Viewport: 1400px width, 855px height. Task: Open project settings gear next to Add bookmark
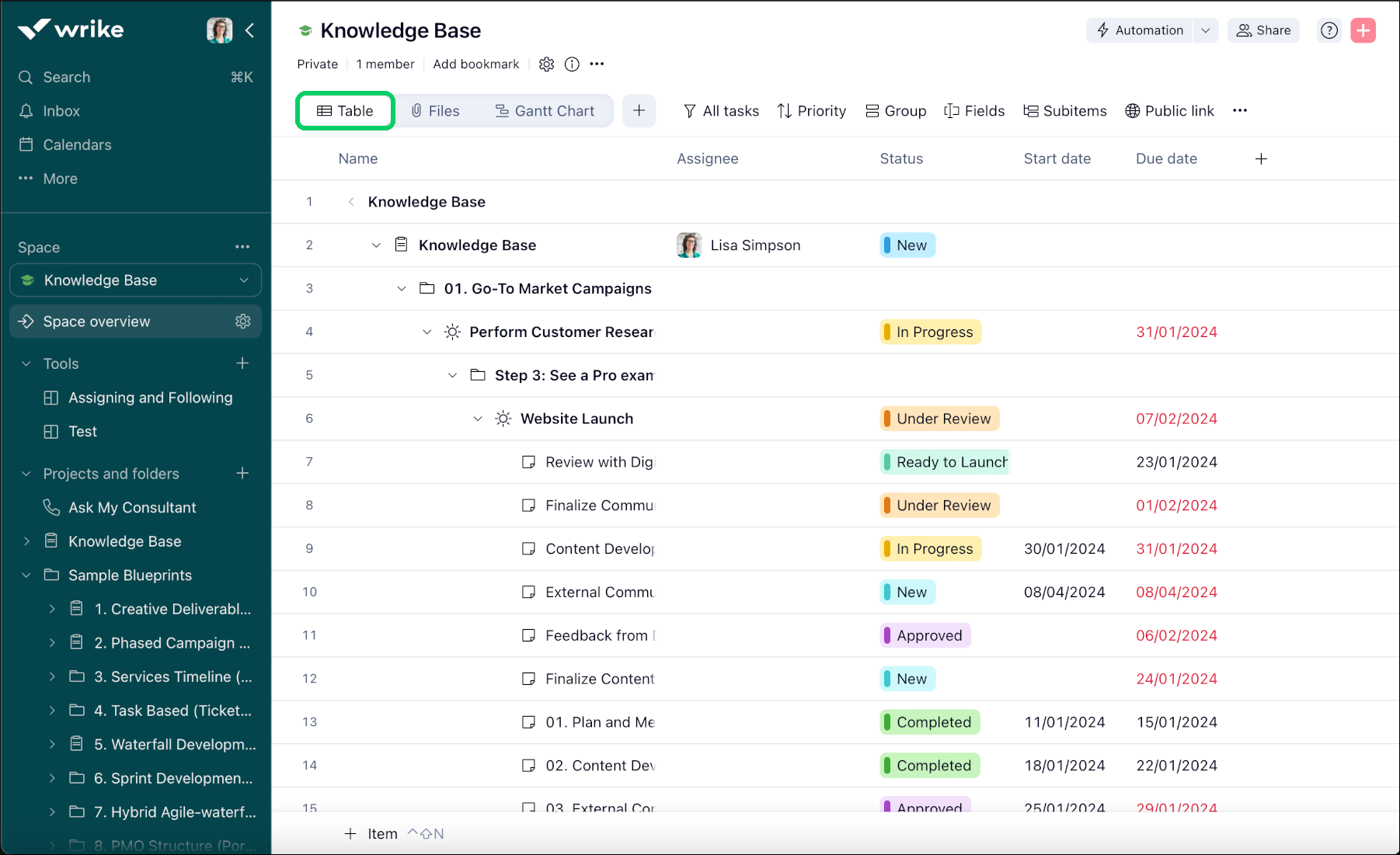tap(546, 64)
